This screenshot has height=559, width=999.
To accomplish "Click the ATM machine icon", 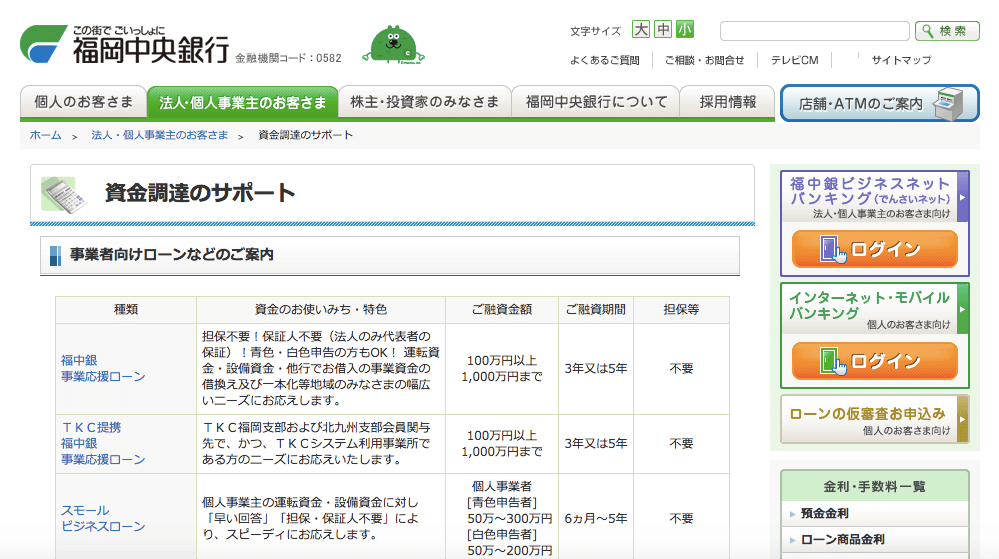I will click(x=949, y=104).
